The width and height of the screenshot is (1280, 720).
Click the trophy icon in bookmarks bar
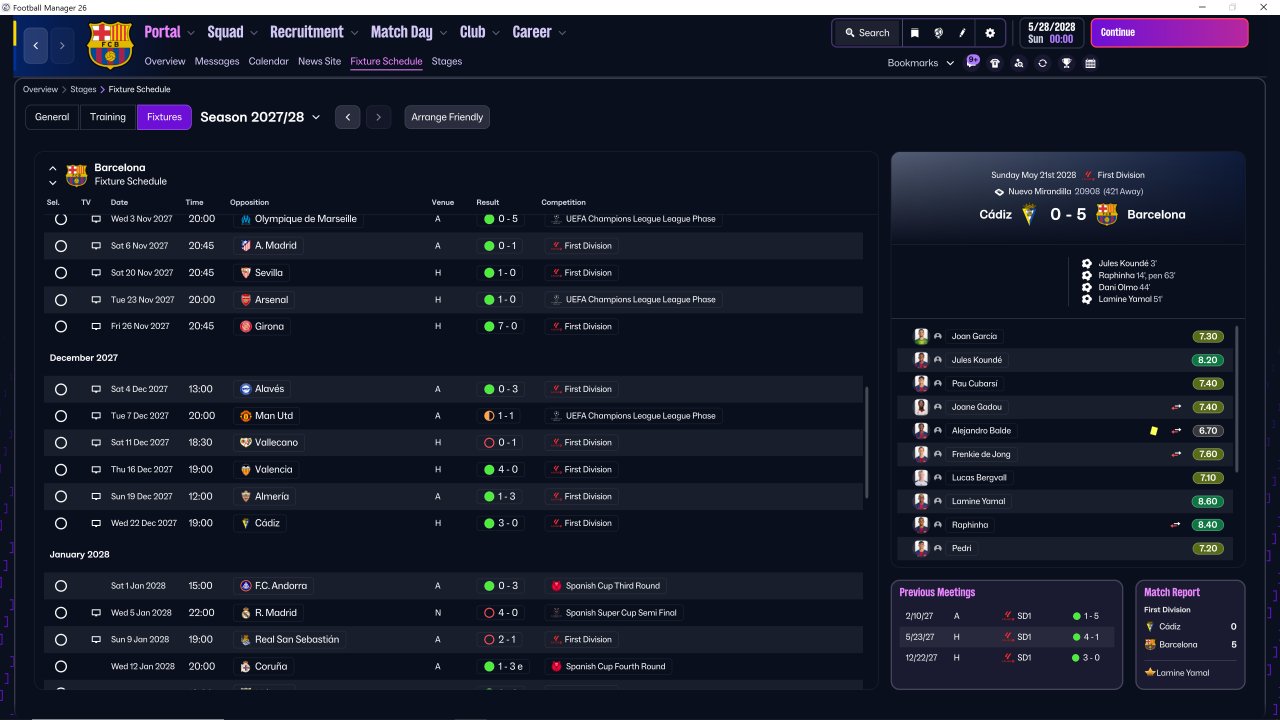point(1067,63)
